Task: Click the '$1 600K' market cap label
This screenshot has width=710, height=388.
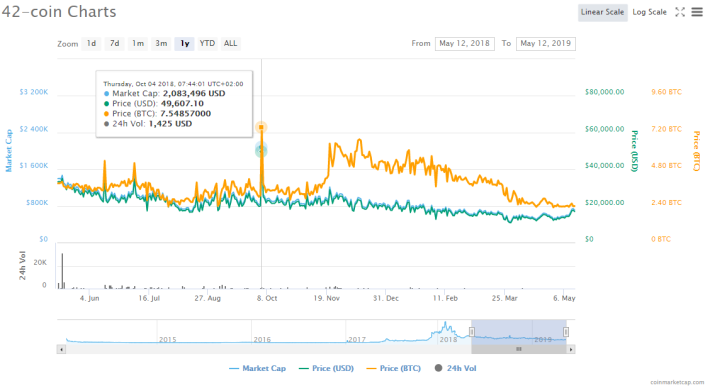Action: [x=34, y=166]
